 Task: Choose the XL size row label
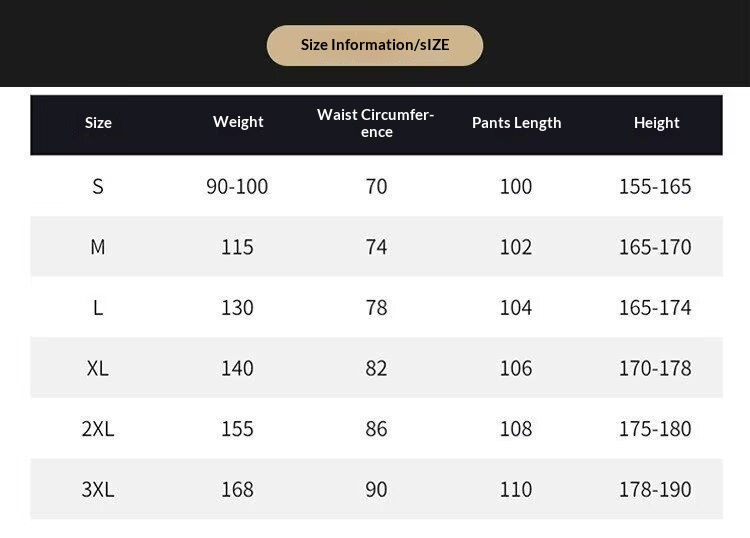98,368
